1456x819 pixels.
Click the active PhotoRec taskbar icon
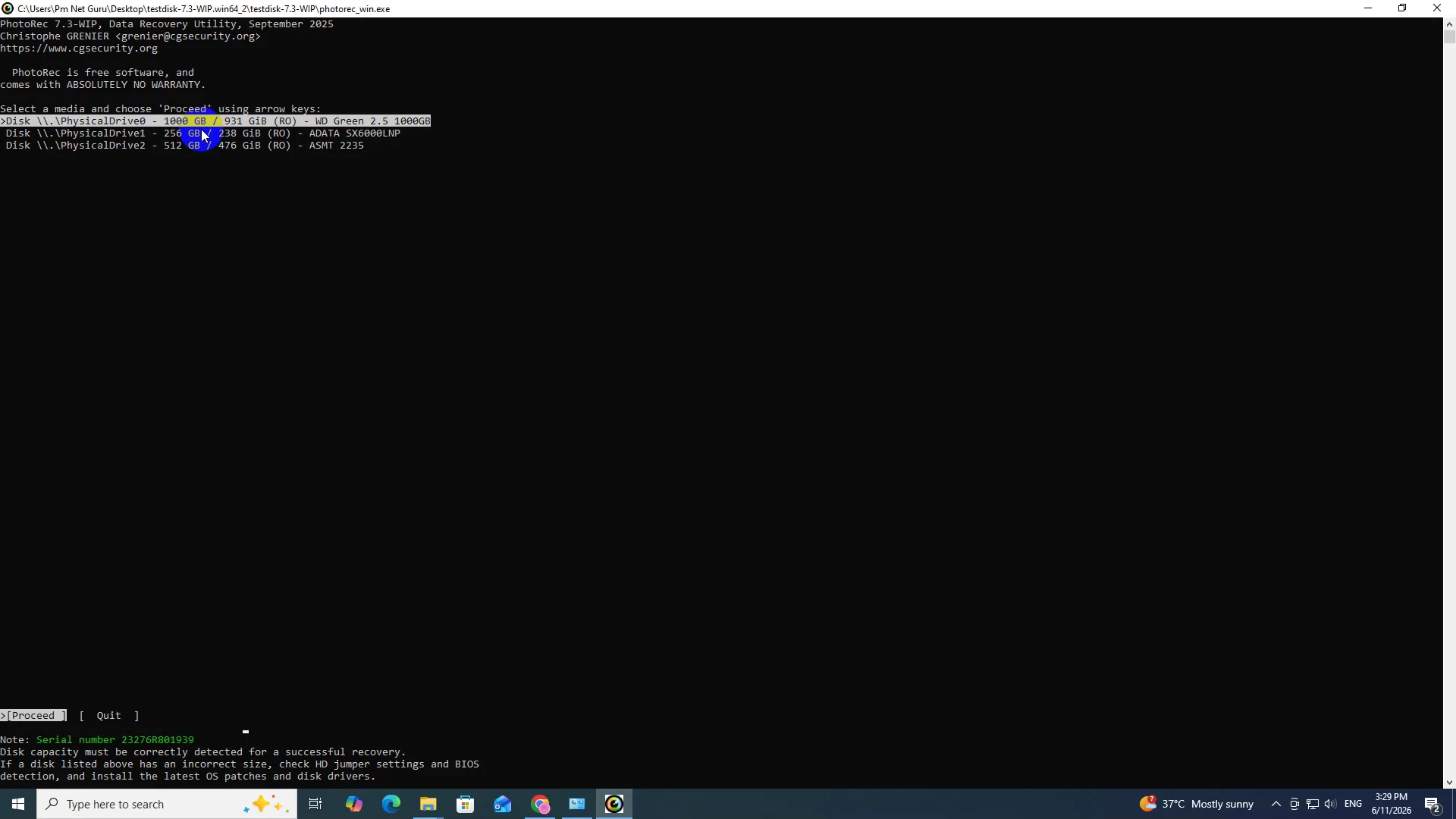point(614,804)
